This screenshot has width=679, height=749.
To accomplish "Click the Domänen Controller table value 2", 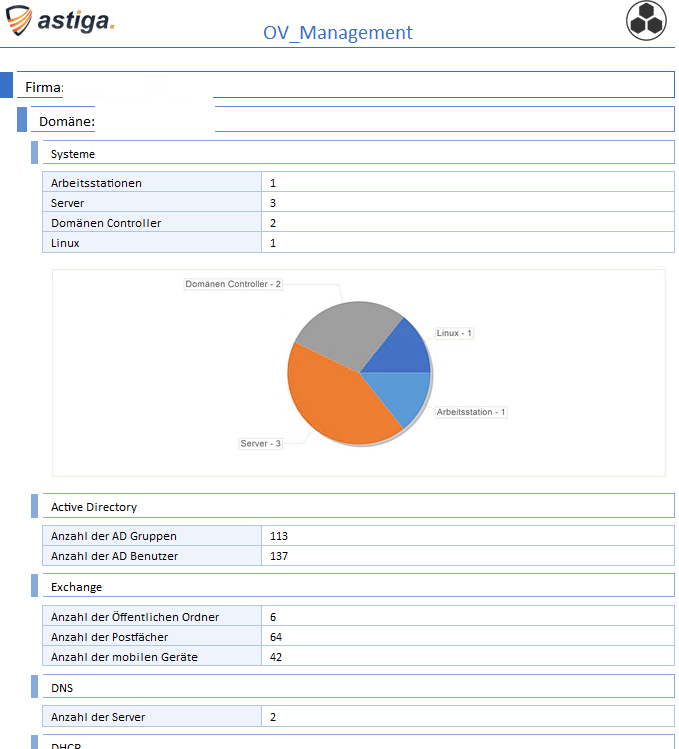I will point(273,223).
